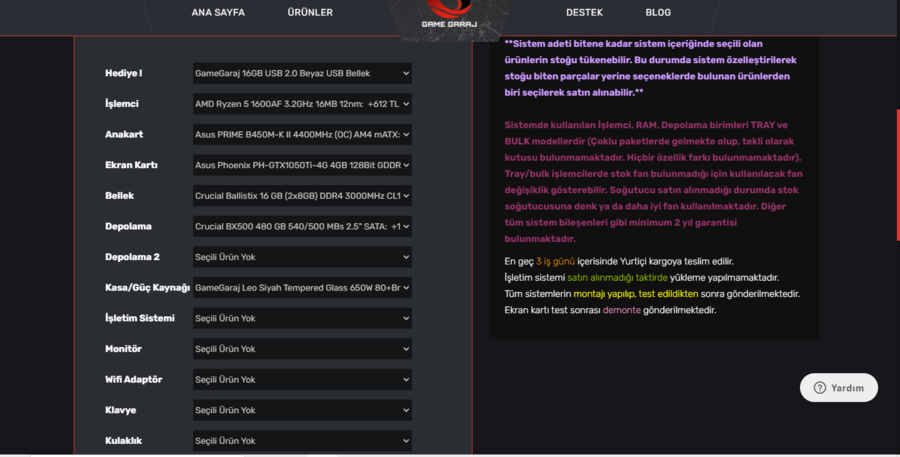Expand the Bellek Crucial Ballistix dropdown
This screenshot has width=900, height=457.
tap(302, 196)
